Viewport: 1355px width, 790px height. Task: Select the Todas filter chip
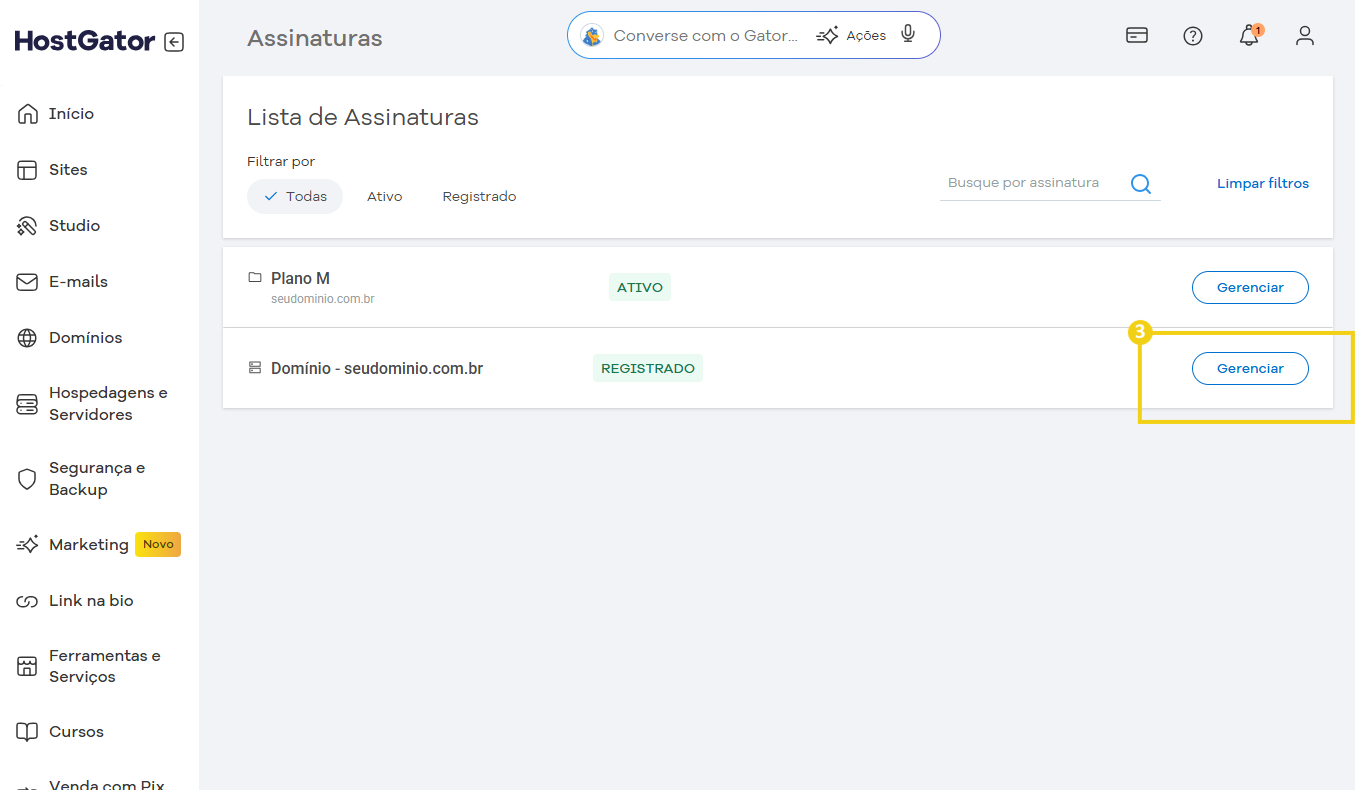click(295, 197)
